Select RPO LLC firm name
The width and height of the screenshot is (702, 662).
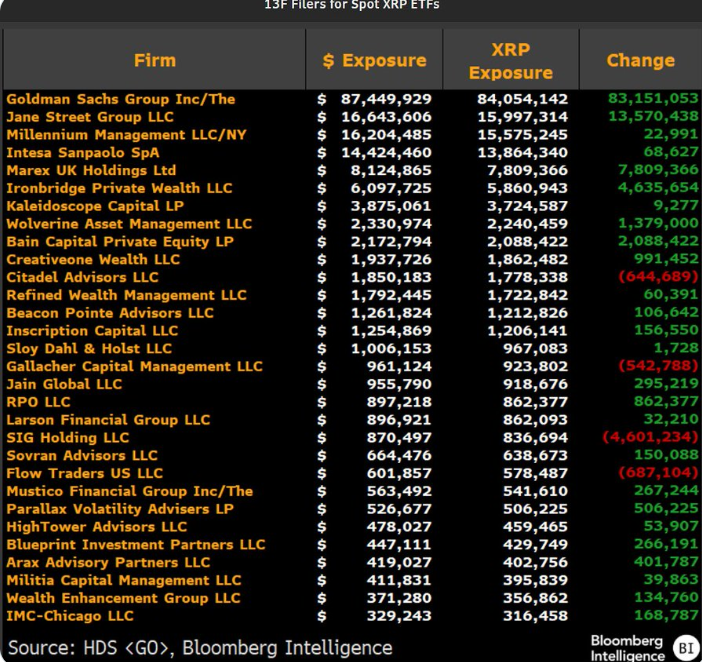(38, 402)
